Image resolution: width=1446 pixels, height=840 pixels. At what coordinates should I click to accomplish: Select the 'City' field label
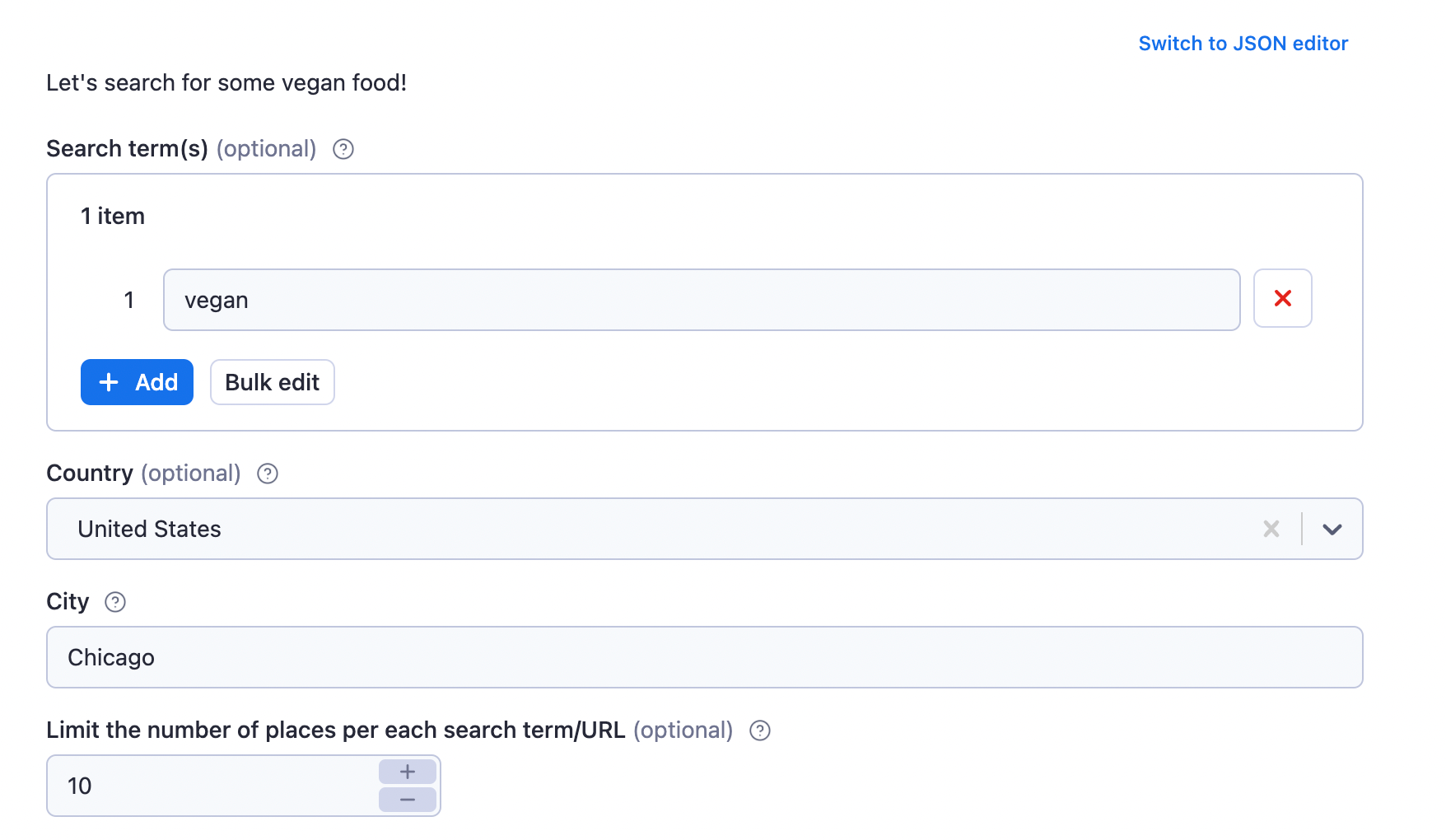(68, 602)
